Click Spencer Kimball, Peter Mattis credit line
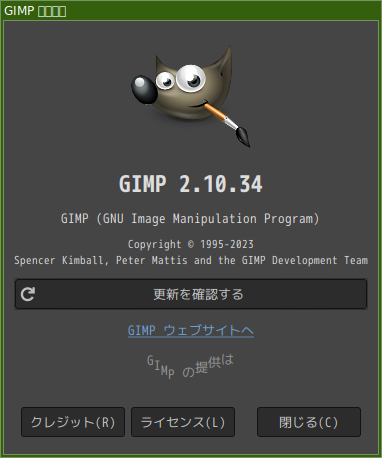Image resolution: width=382 pixels, height=458 pixels. [x=191, y=260]
